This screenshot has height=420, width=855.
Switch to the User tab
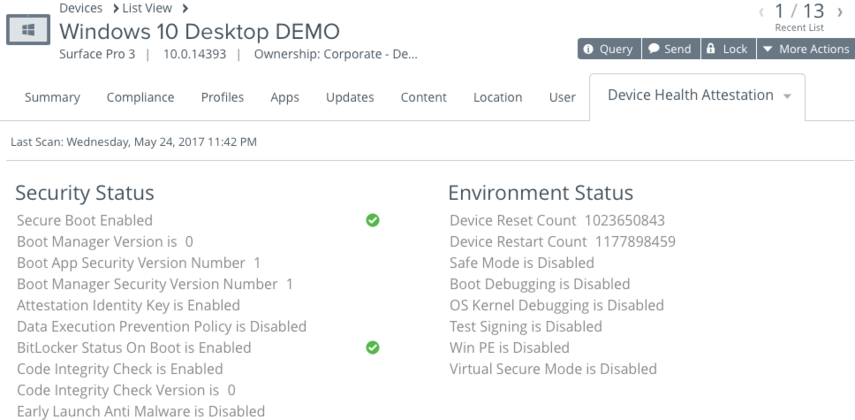click(561, 97)
